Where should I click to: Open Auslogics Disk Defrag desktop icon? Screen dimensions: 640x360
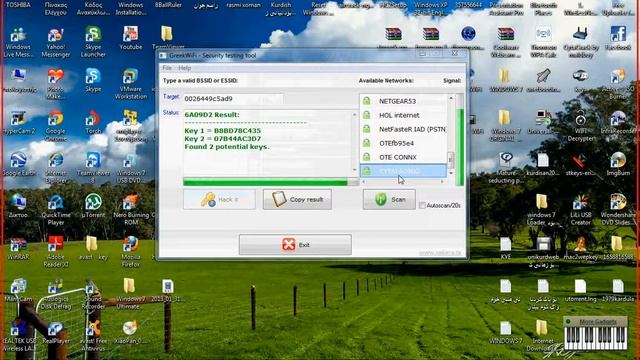[x=56, y=294]
